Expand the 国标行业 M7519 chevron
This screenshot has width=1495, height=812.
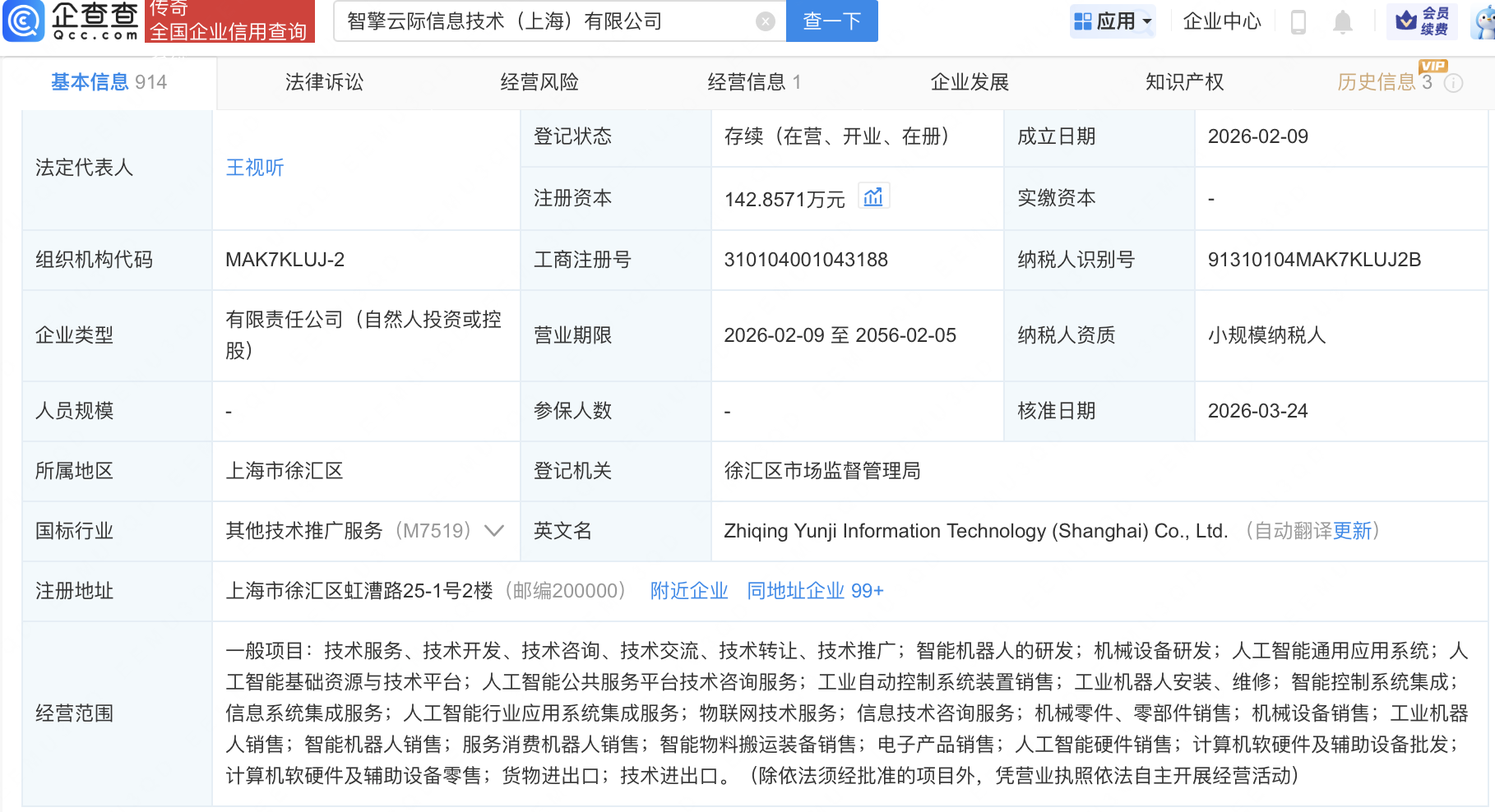click(x=493, y=532)
